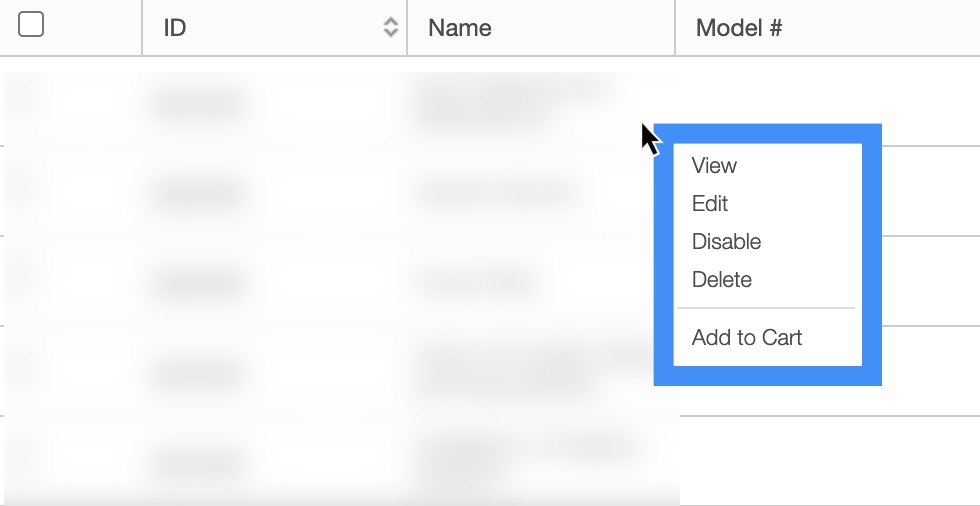
Task: Toggle the select-all checkbox in table header
Action: (31, 26)
